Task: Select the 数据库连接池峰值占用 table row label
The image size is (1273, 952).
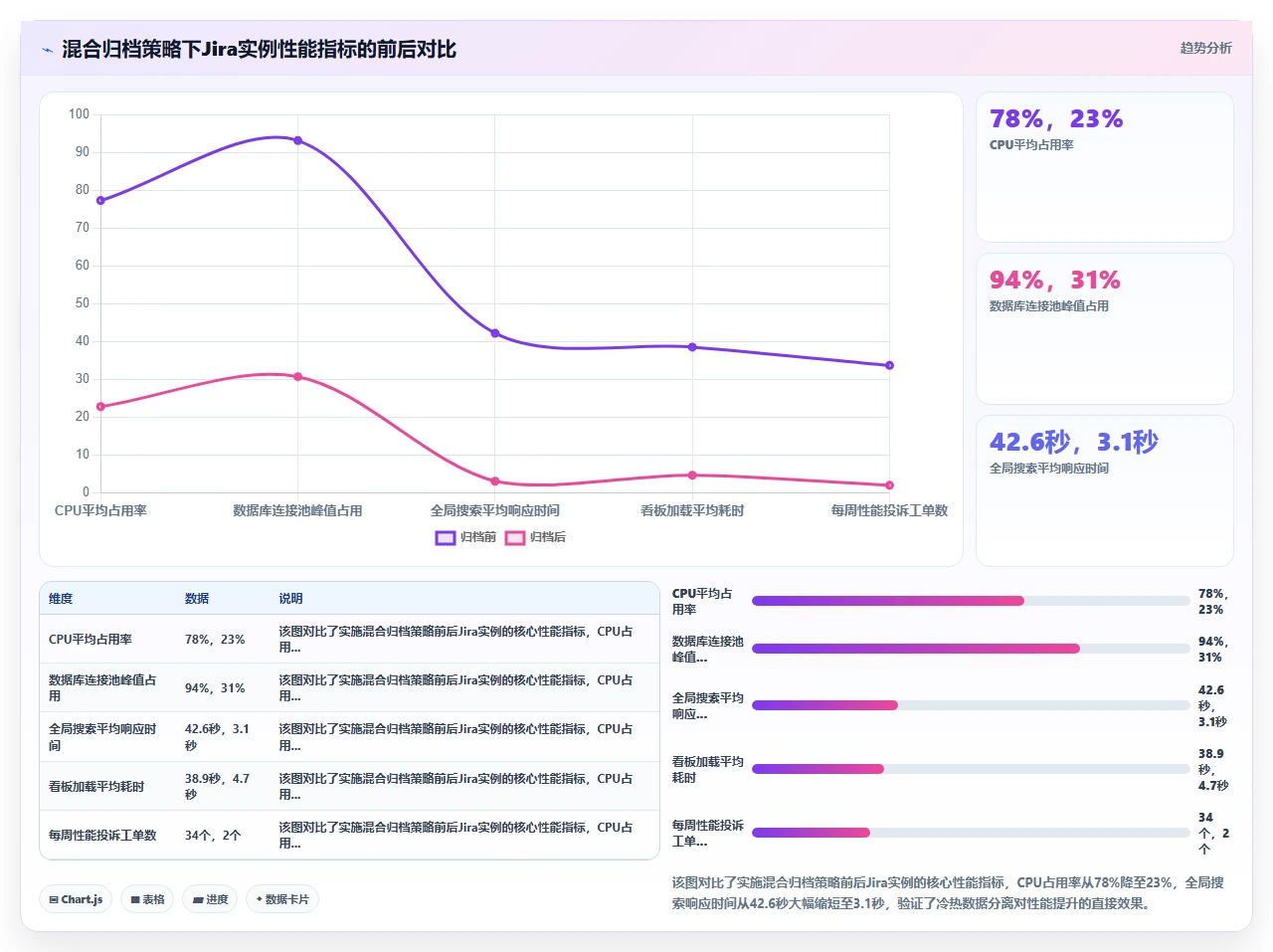Action: coord(102,688)
